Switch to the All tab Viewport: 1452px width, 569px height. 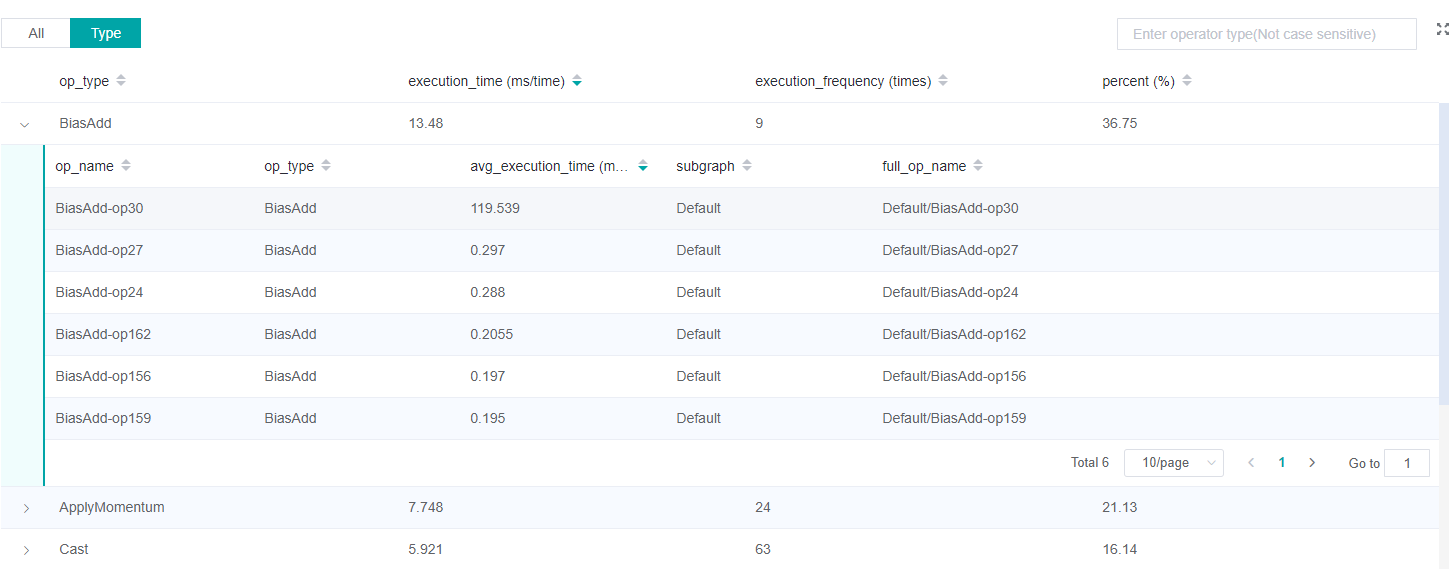pyautogui.click(x=36, y=33)
